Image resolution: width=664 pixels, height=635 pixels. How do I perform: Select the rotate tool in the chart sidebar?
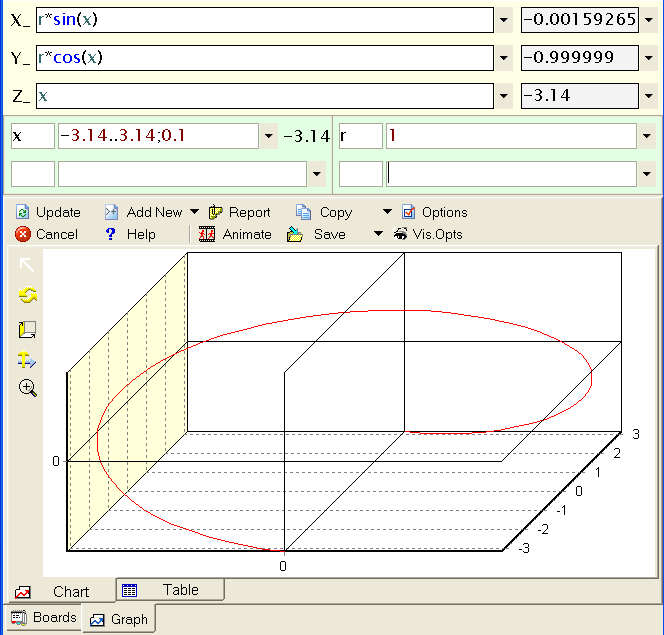click(x=27, y=296)
